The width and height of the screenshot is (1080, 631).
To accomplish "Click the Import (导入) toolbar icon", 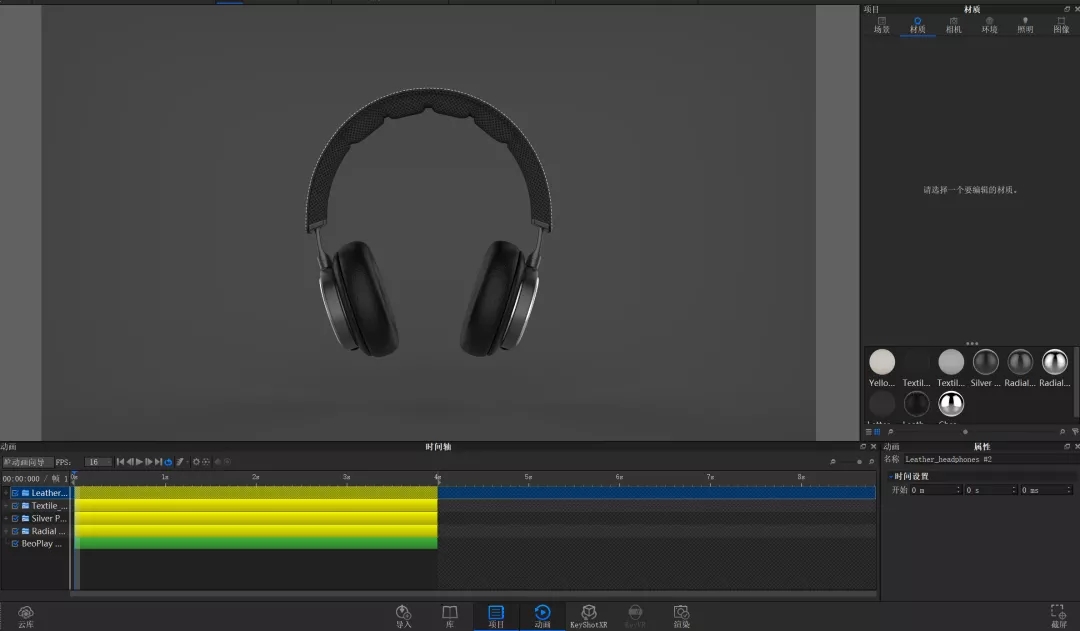I will 403,616.
